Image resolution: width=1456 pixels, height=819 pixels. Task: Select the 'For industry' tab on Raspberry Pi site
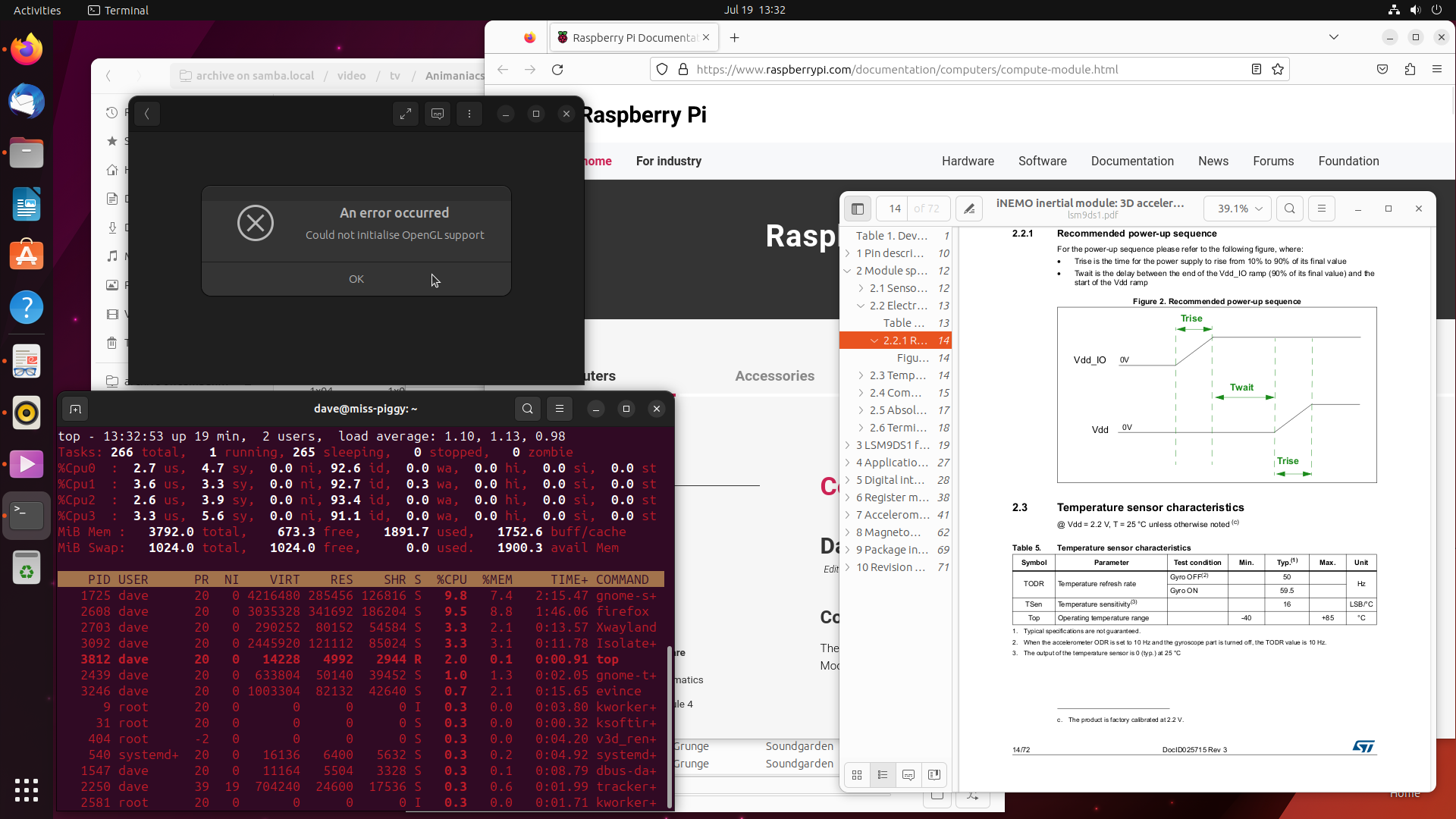[x=669, y=161]
